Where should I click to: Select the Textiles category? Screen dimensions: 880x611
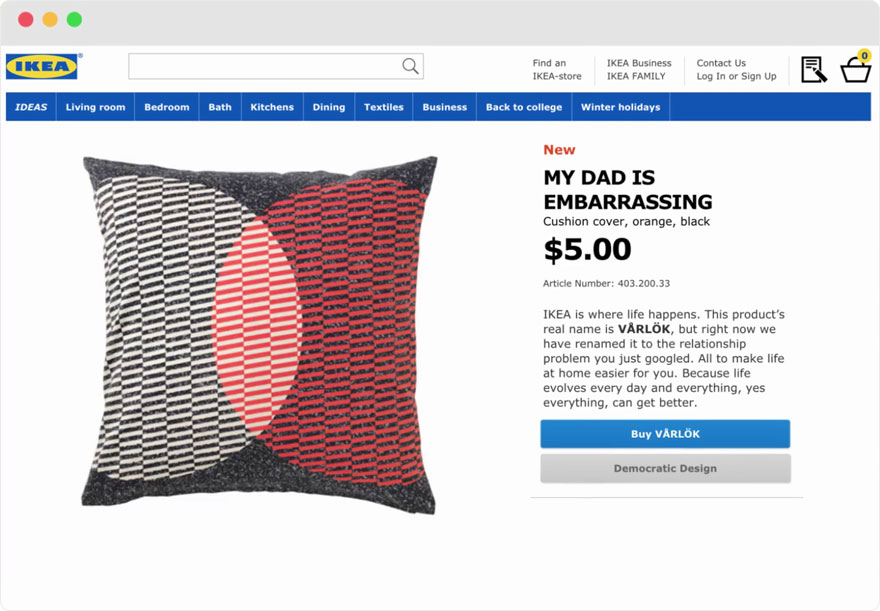pyautogui.click(x=384, y=107)
